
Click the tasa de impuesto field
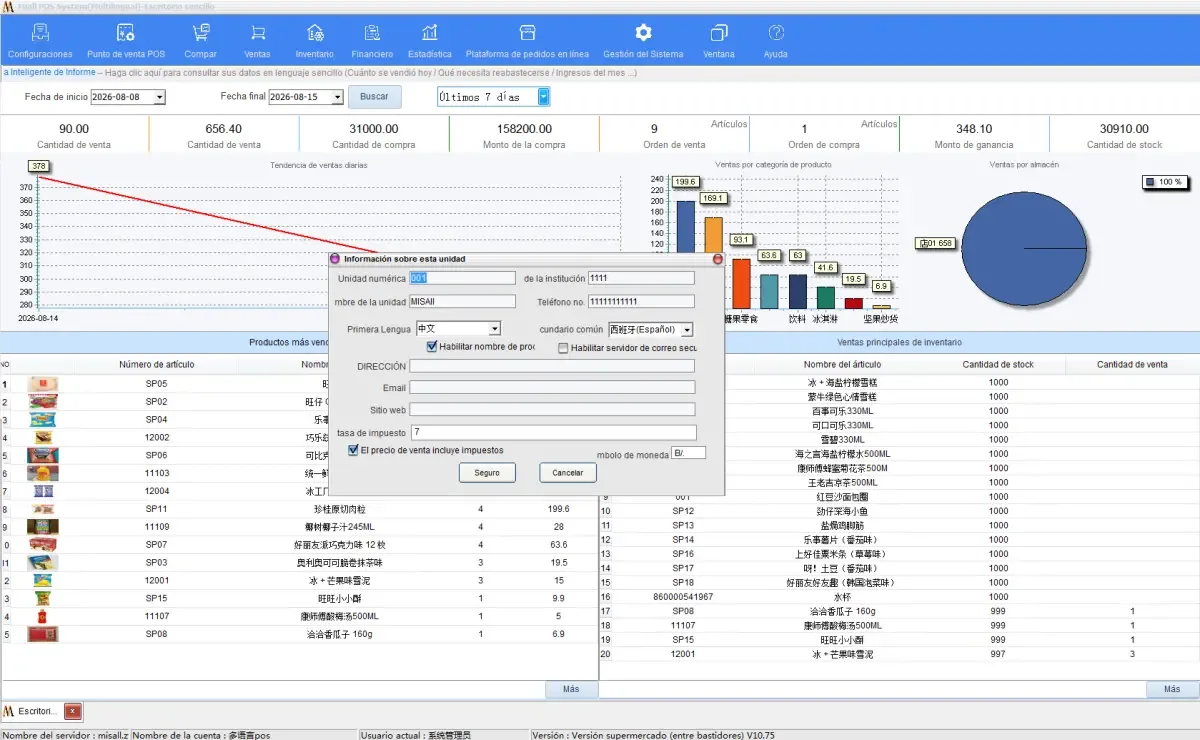(x=552, y=432)
